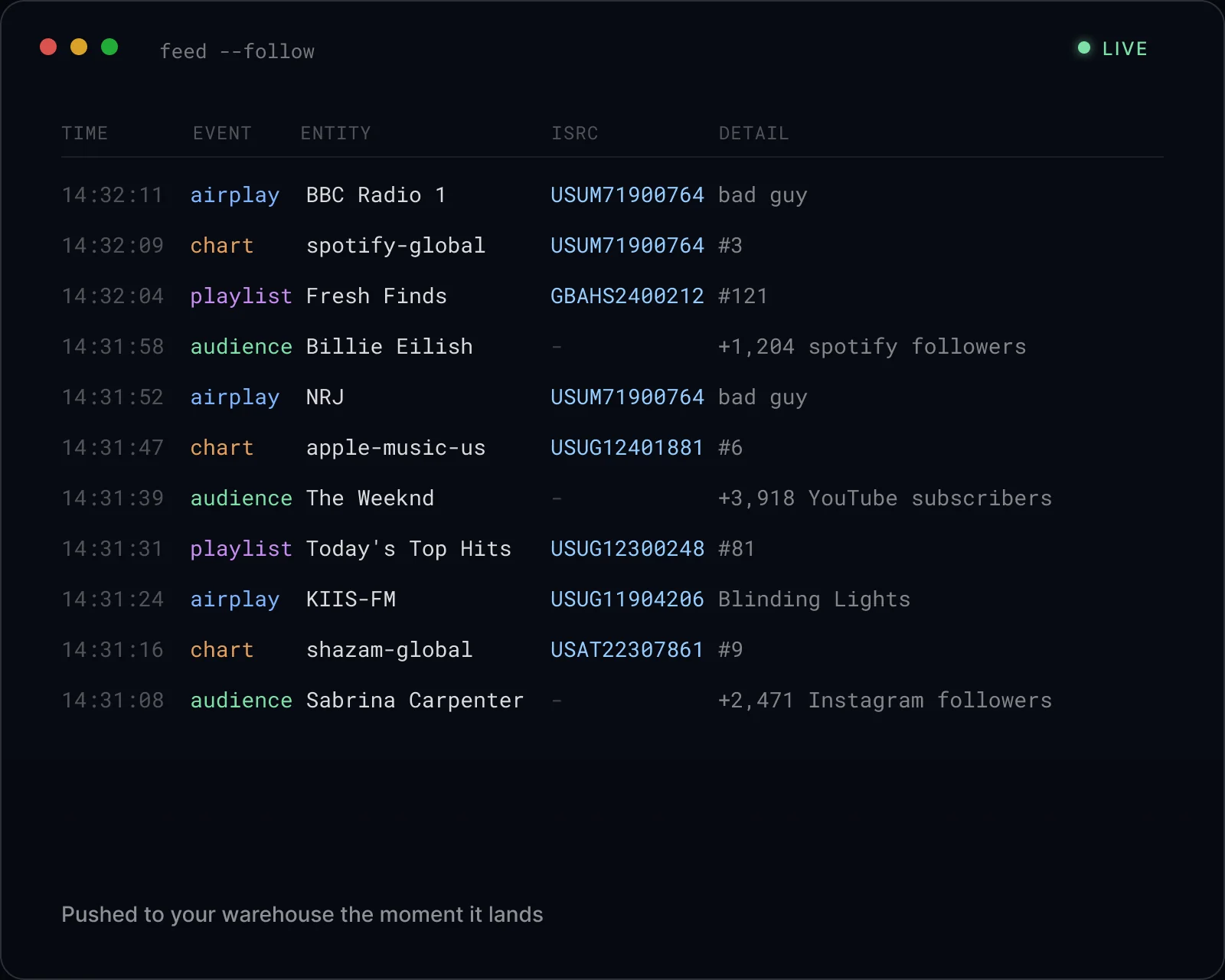1225x980 pixels.
Task: Click the ENTITY column header
Action: [x=335, y=133]
